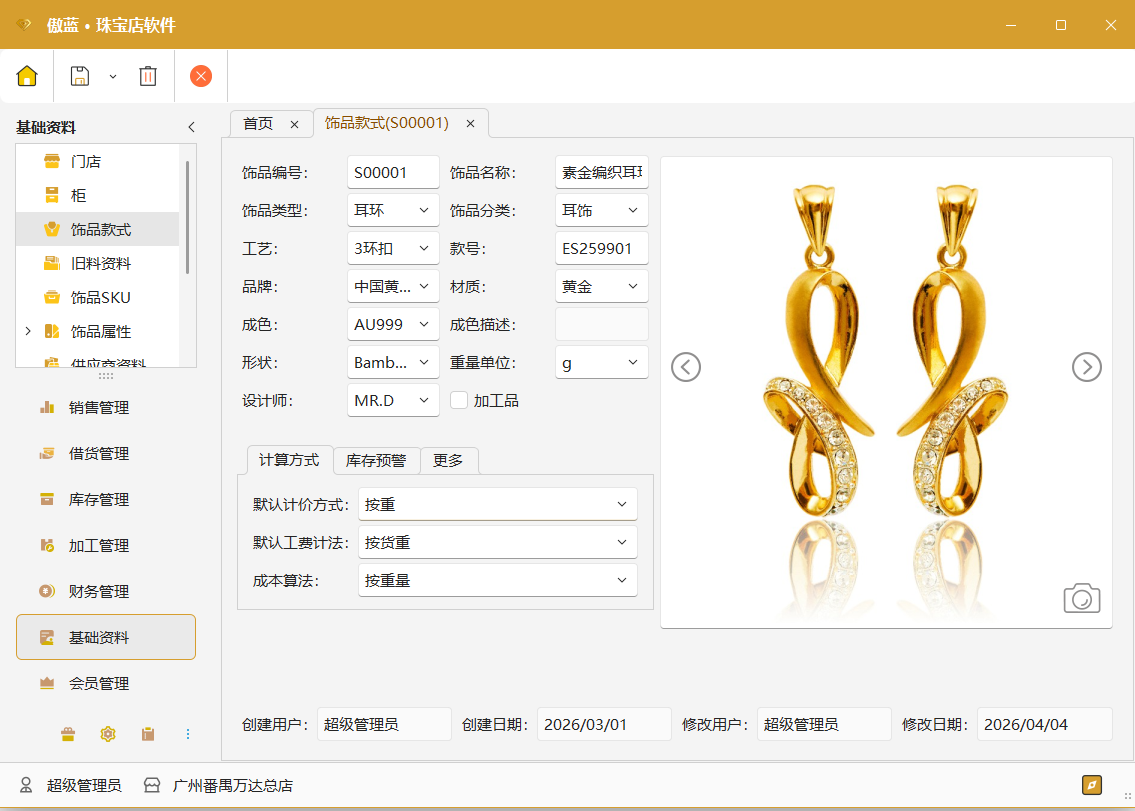Click the gift box icon at sidebar bottom
This screenshot has width=1135, height=811.
68,734
